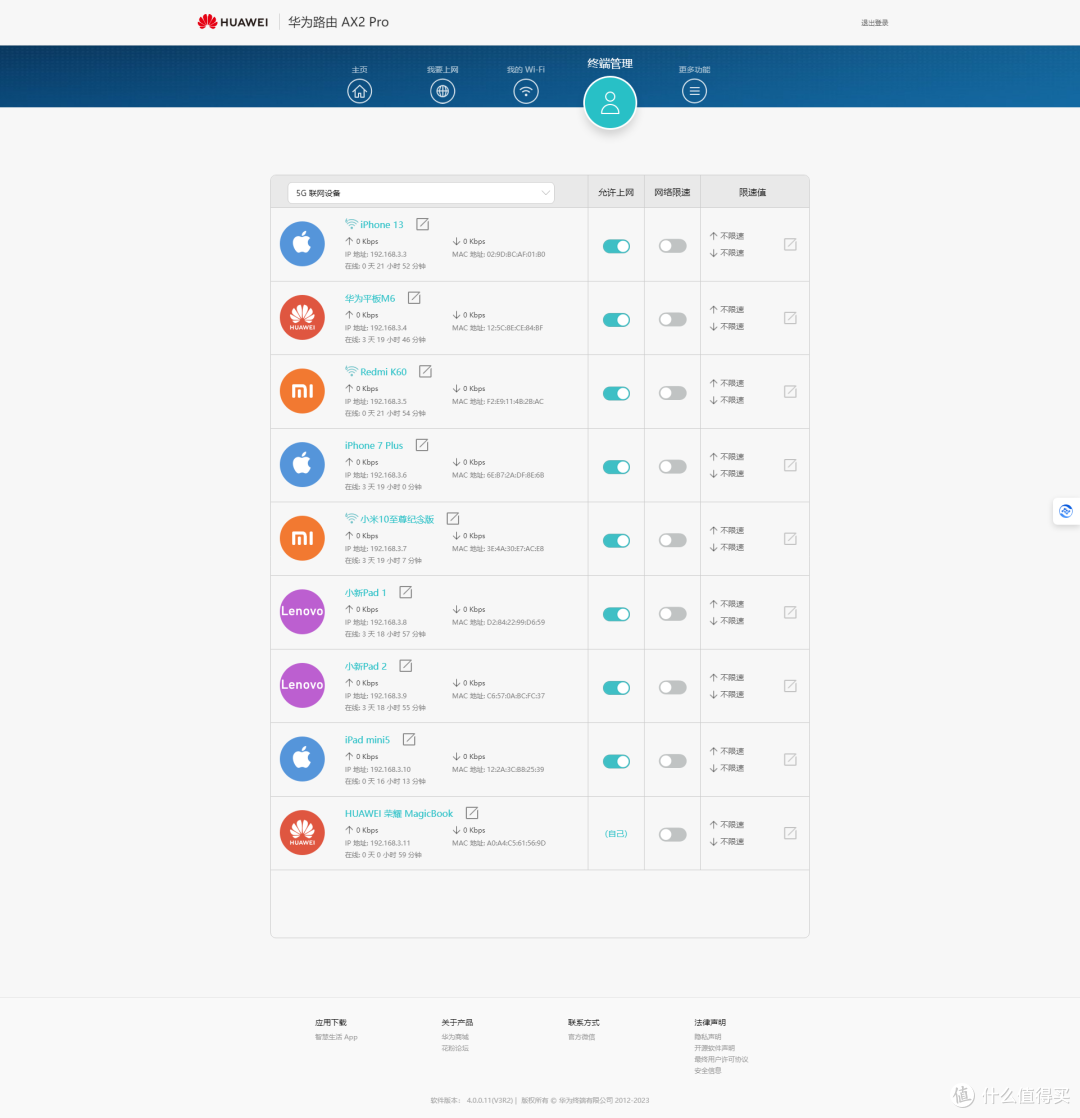Image resolution: width=1080 pixels, height=1118 pixels.
Task: Toggle internet access for iPad mini5
Action: [x=616, y=761]
